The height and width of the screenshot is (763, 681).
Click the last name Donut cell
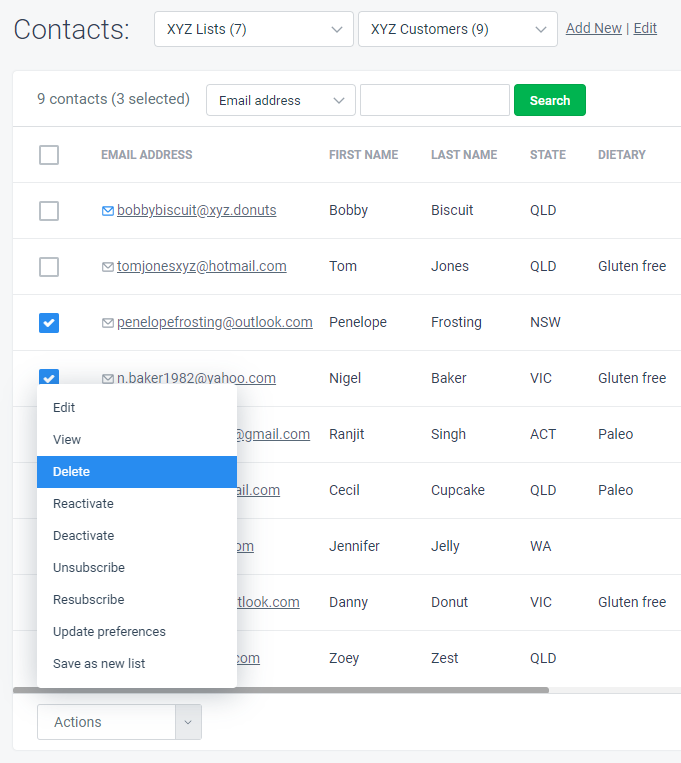[449, 602]
